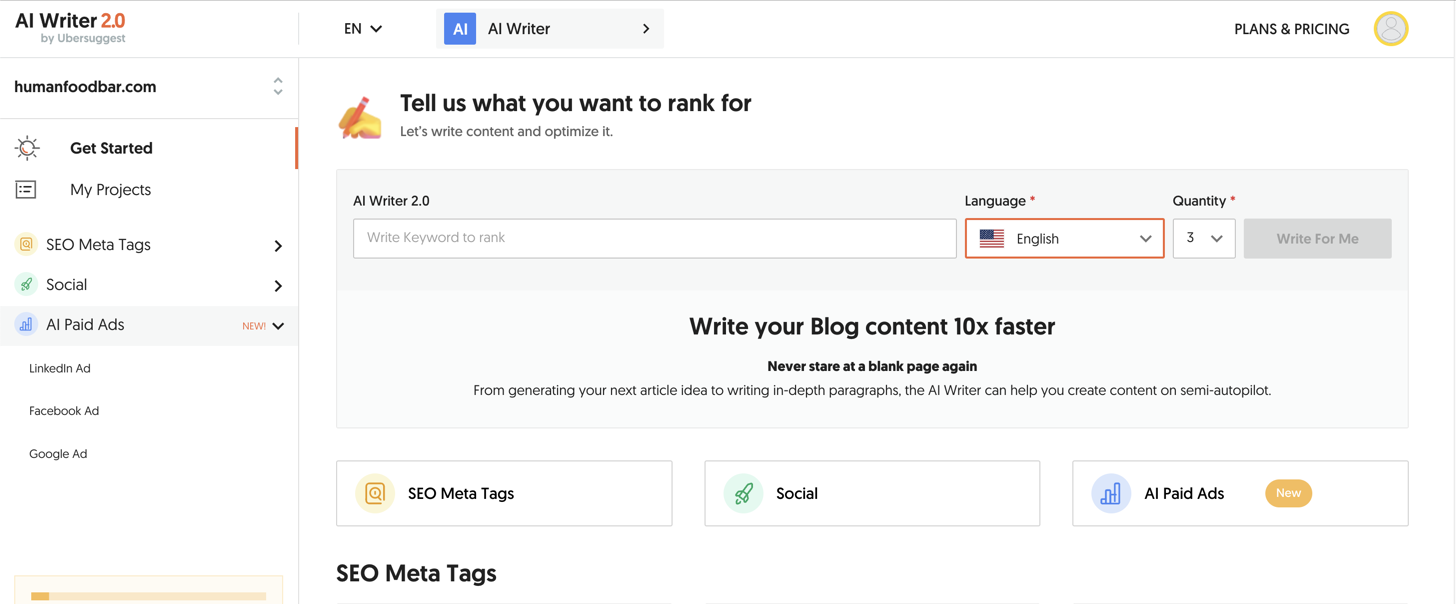Focus the Write Keyword to rank field
Viewport: 1456px width, 604px height.
655,238
